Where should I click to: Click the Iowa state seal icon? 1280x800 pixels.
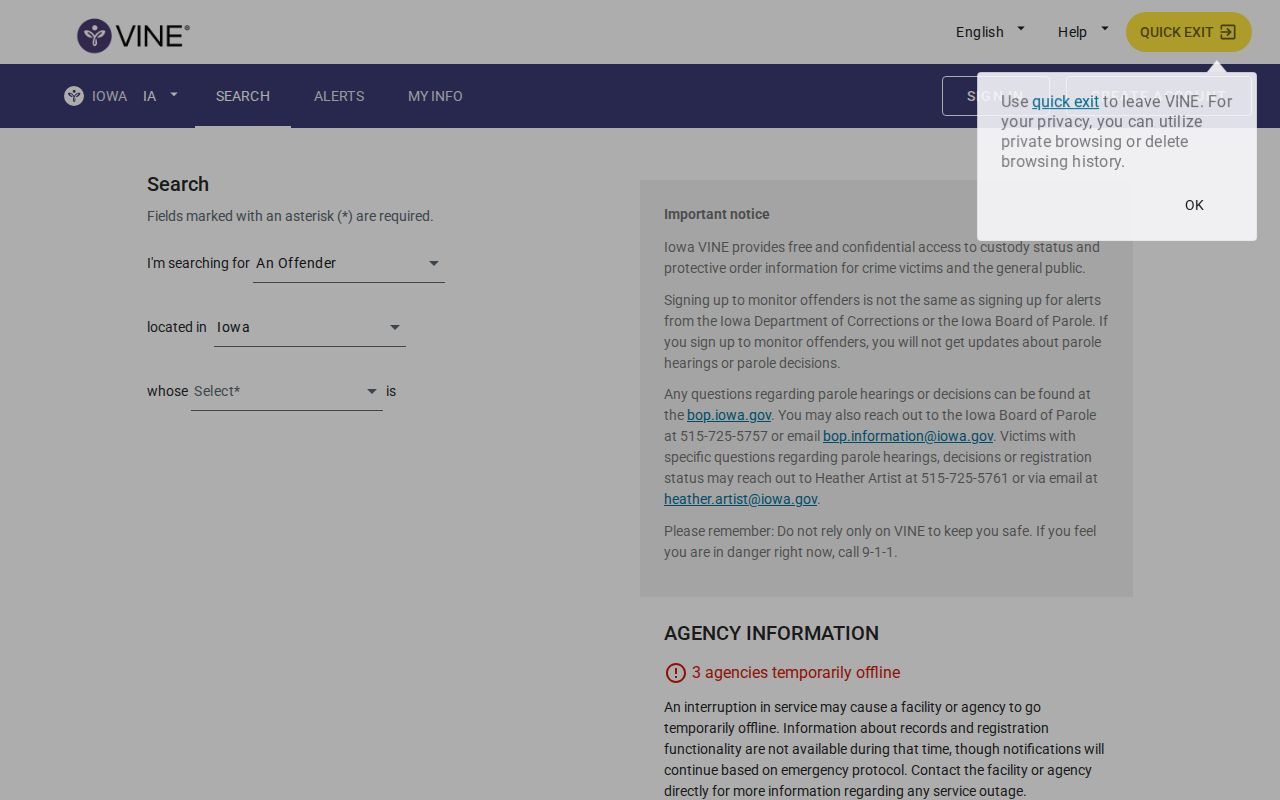(x=74, y=96)
